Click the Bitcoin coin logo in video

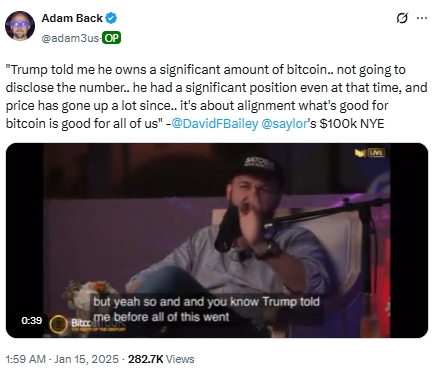[x=59, y=324]
